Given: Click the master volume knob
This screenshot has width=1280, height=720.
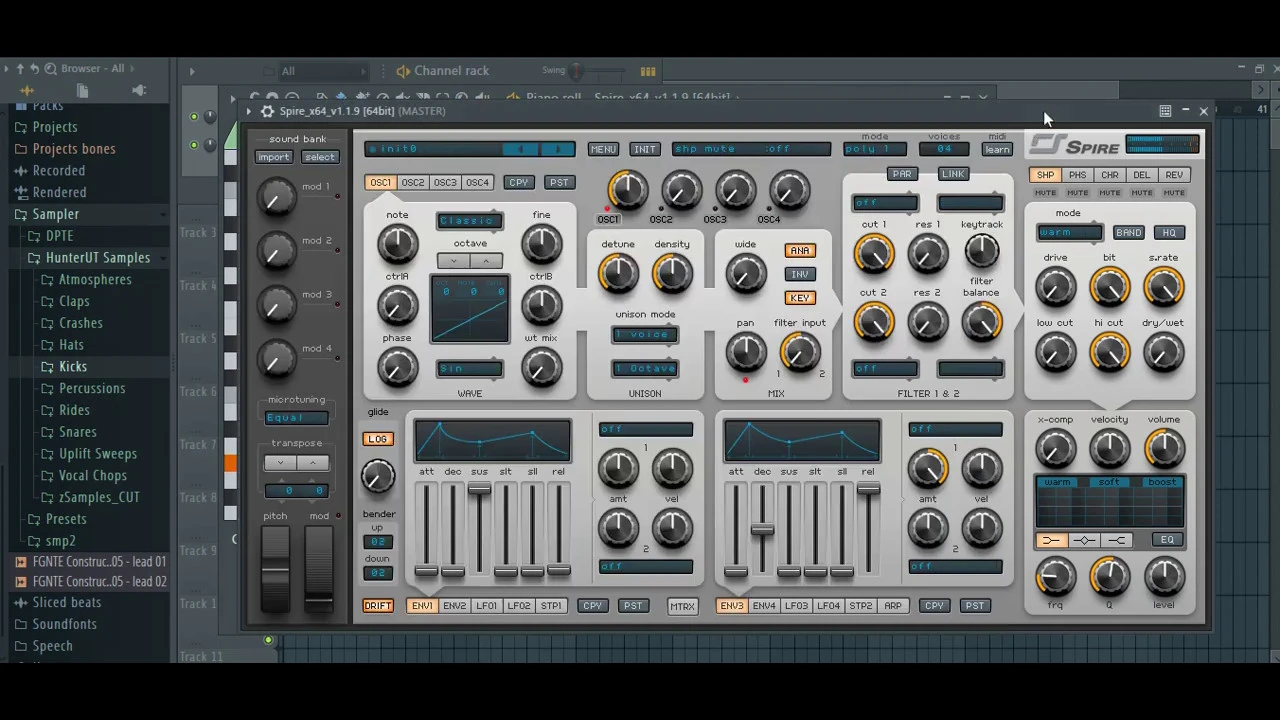Looking at the screenshot, I should click(x=1163, y=449).
